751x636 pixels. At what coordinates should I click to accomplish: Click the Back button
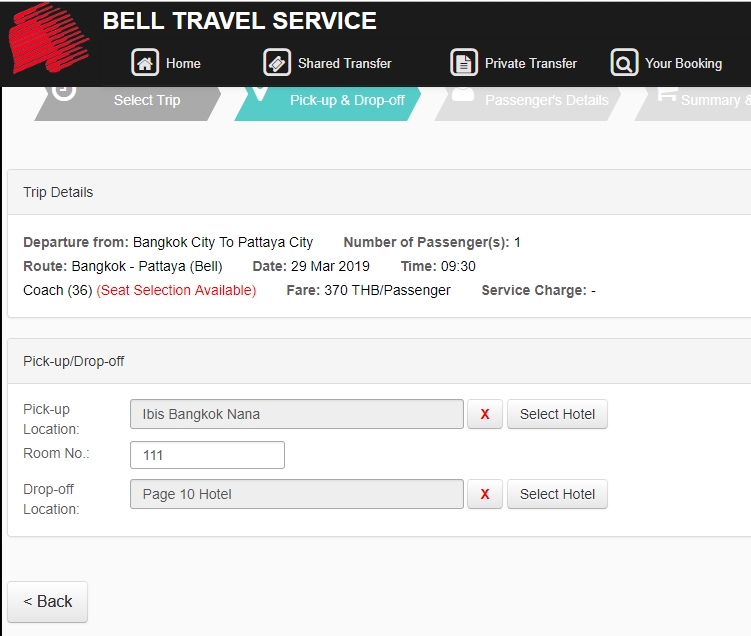click(x=48, y=601)
